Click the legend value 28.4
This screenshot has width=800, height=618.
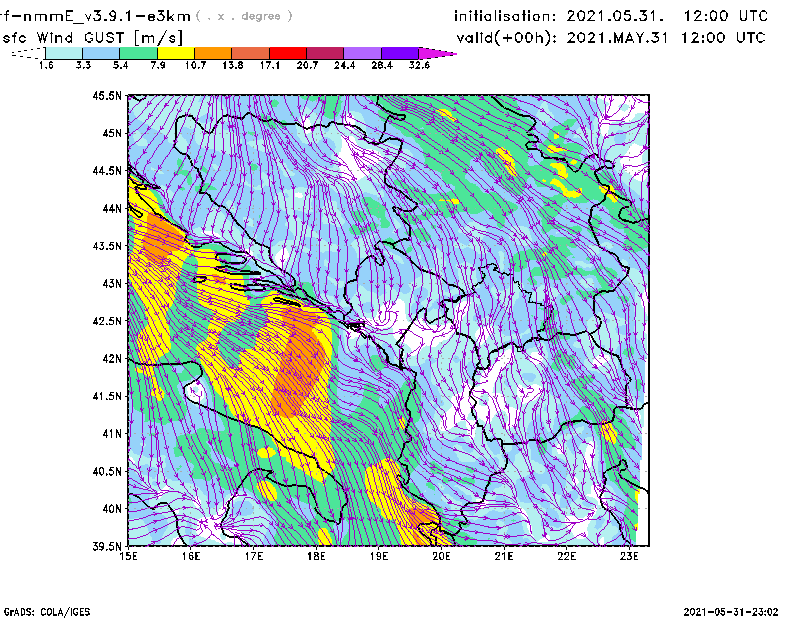coord(382,65)
